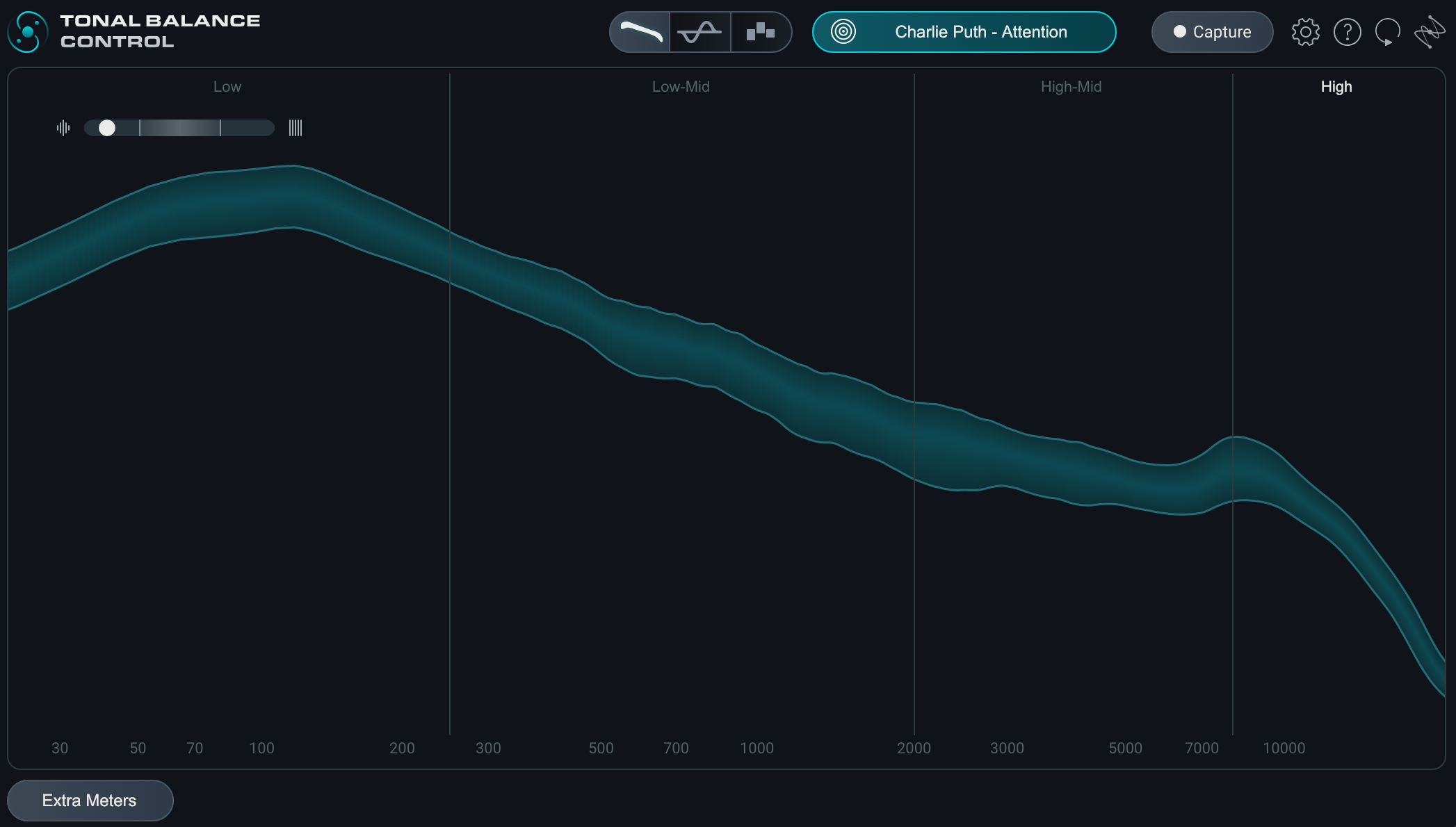Open the Charlie Puth - Attention target selector
The height and width of the screenshot is (827, 1456).
click(x=980, y=32)
